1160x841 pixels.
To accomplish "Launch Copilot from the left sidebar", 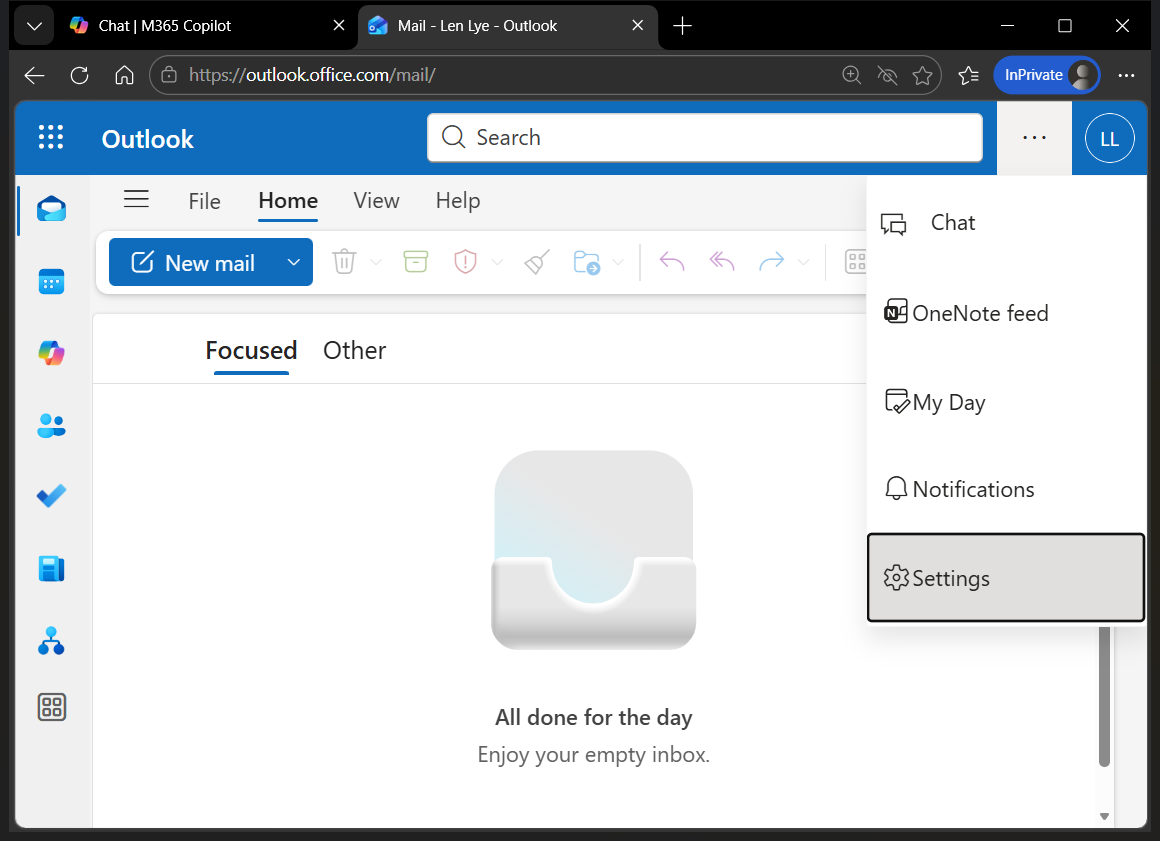I will point(51,353).
